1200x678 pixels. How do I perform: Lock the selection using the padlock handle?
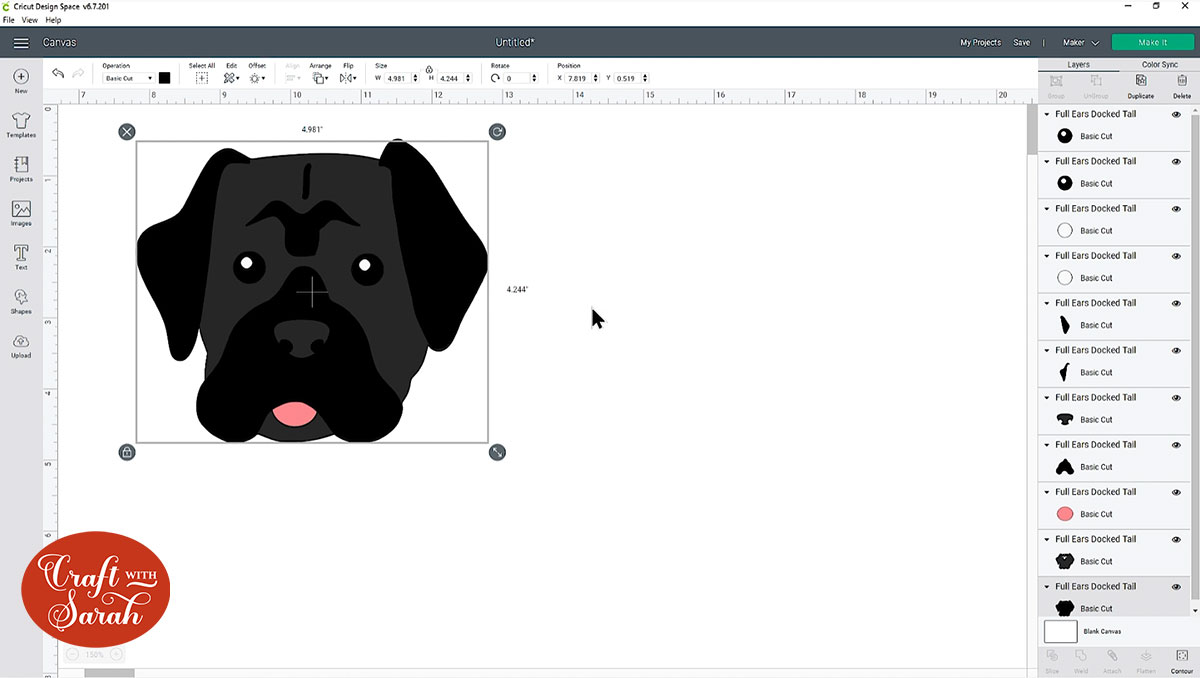(x=128, y=452)
